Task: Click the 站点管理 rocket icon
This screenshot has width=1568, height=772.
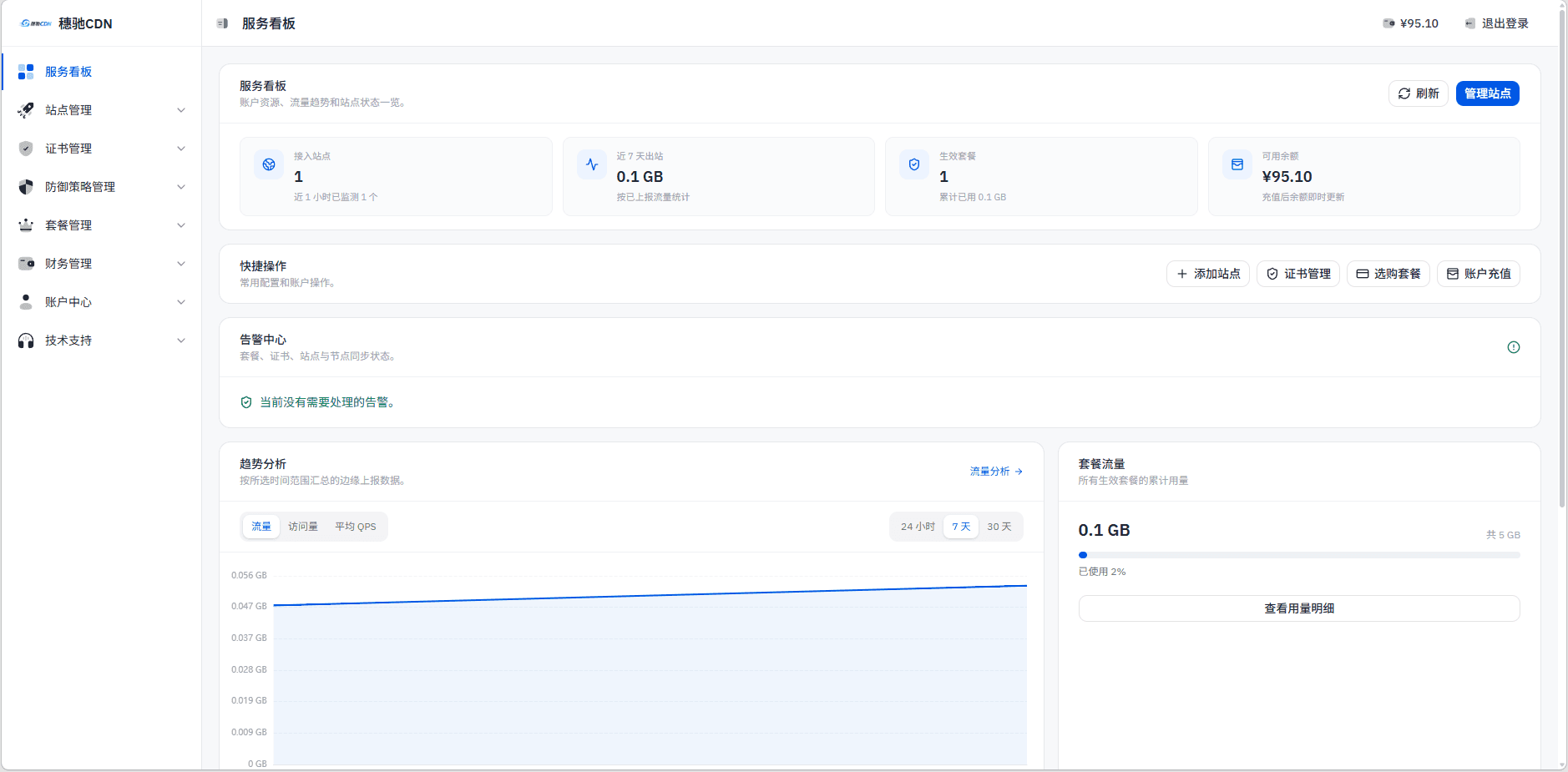Action: pos(26,110)
